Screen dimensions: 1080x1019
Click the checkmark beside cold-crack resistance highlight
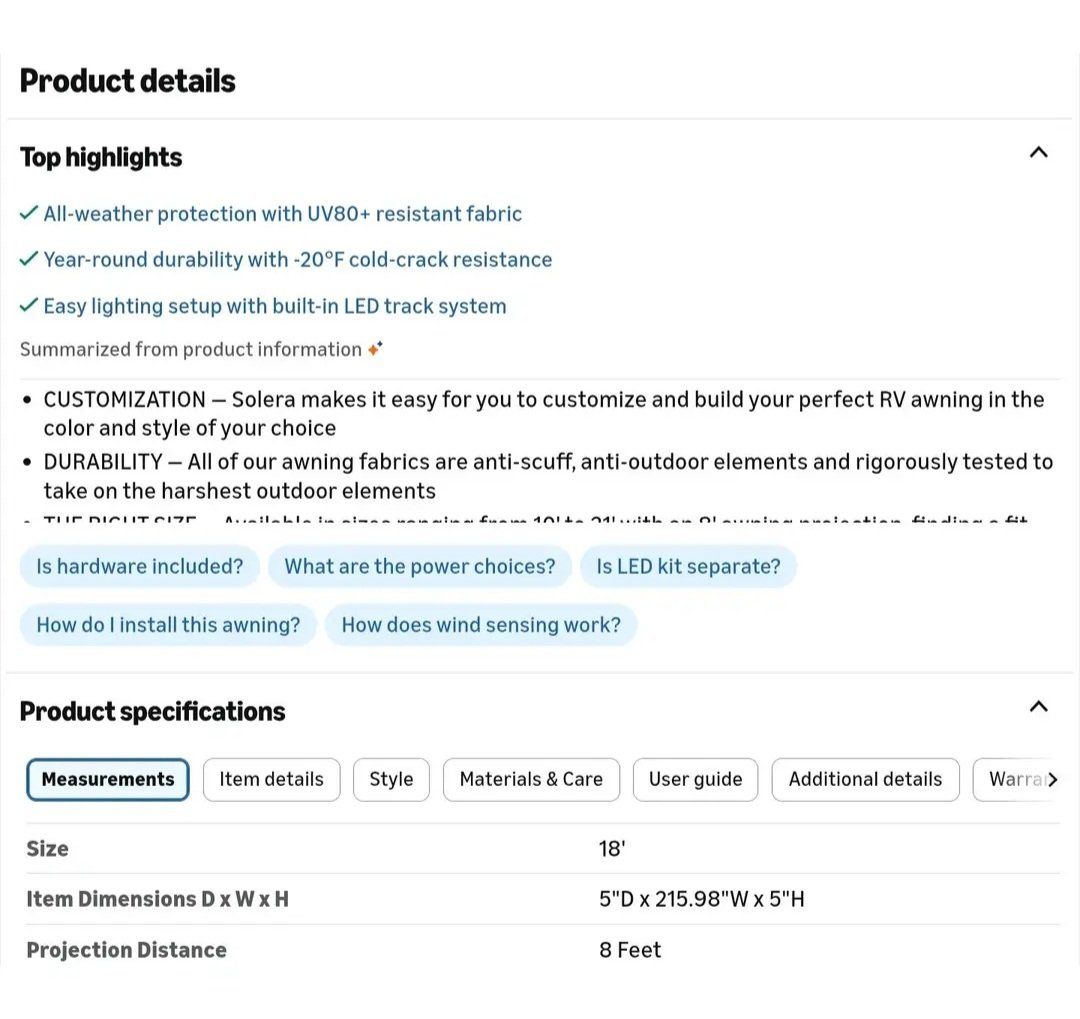click(29, 259)
